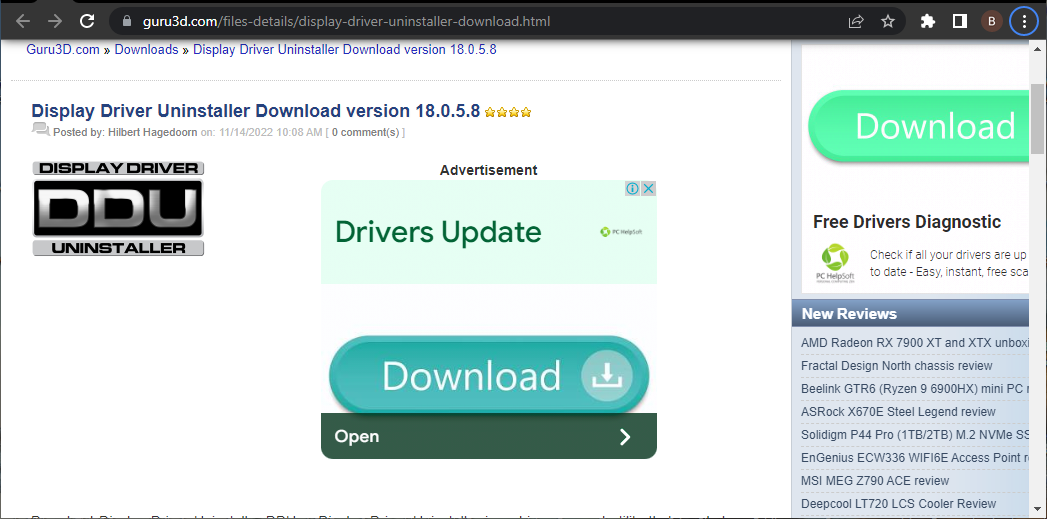Close the Drivers Update advertisement

[648, 188]
